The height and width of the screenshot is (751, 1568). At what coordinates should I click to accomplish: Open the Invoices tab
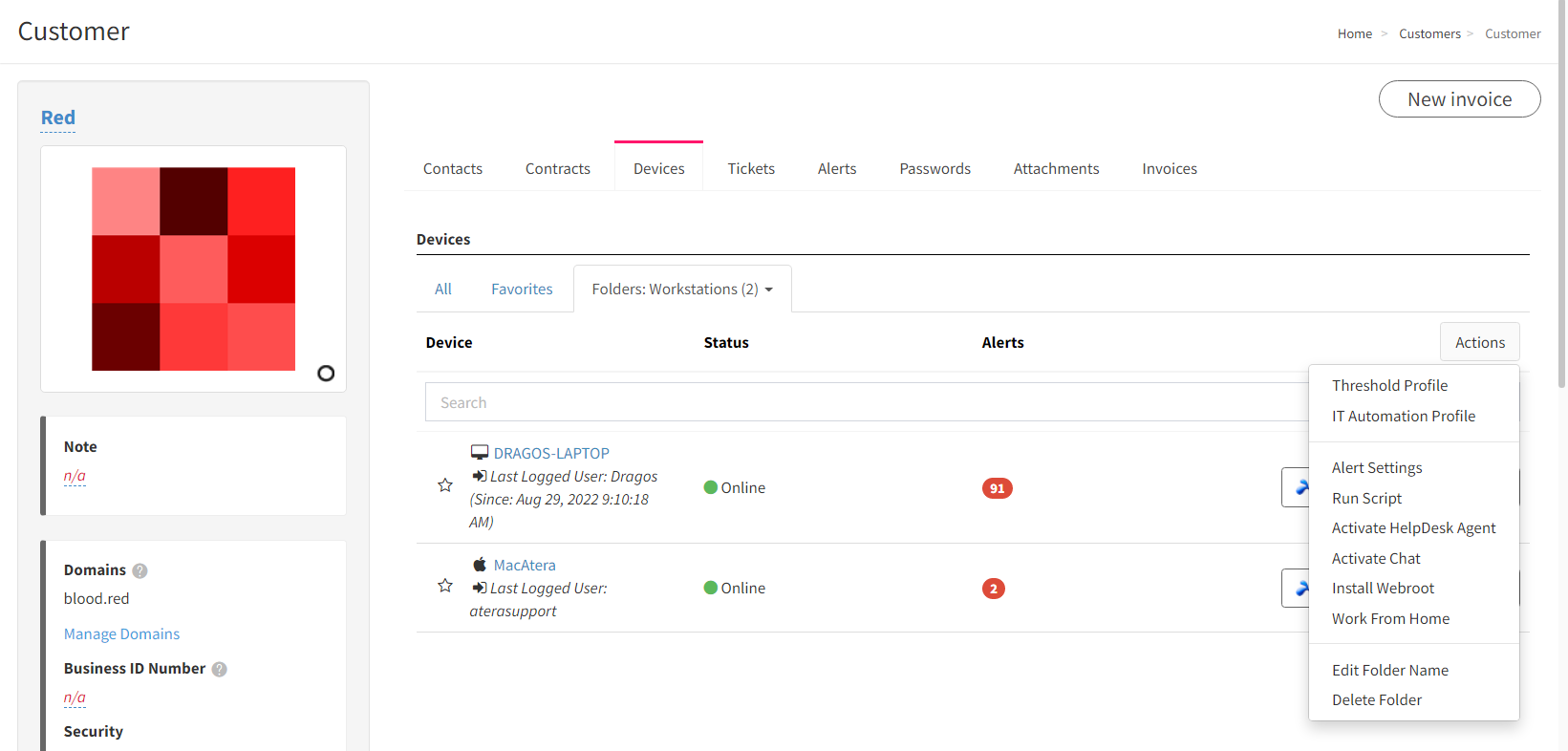[1170, 168]
